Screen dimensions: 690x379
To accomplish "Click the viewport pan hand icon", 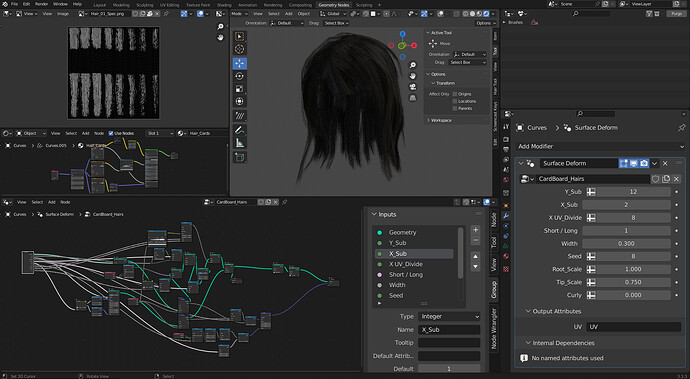I will point(413,76).
